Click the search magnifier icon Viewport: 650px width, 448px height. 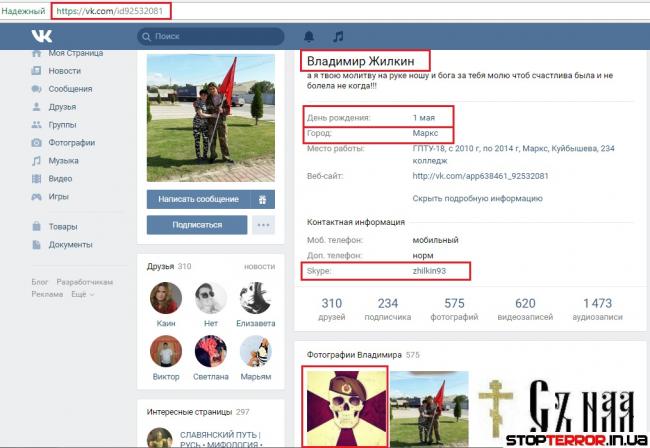(x=146, y=37)
